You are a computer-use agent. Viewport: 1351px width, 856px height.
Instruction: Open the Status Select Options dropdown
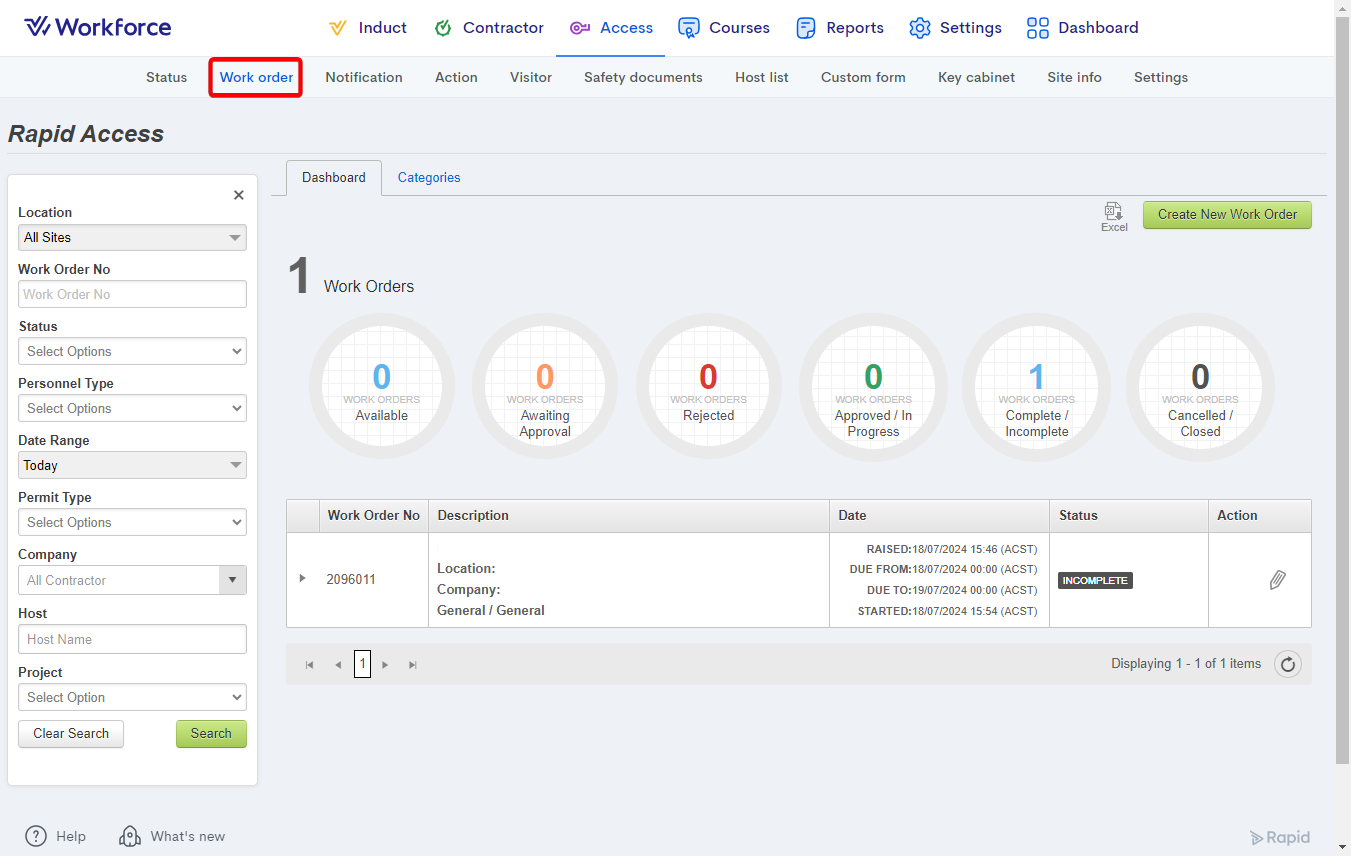[132, 351]
